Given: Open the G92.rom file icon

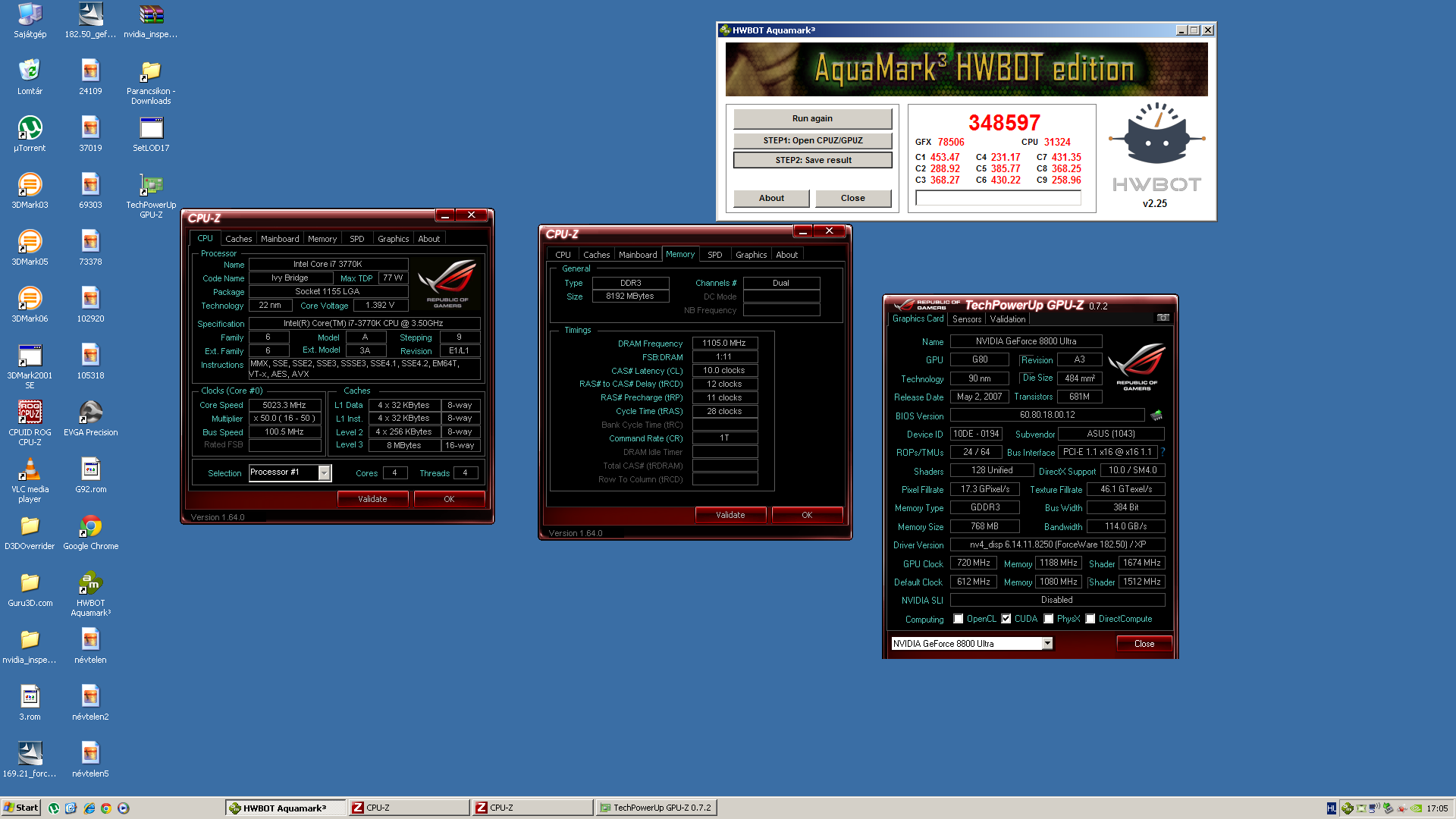Looking at the screenshot, I should coord(90,475).
